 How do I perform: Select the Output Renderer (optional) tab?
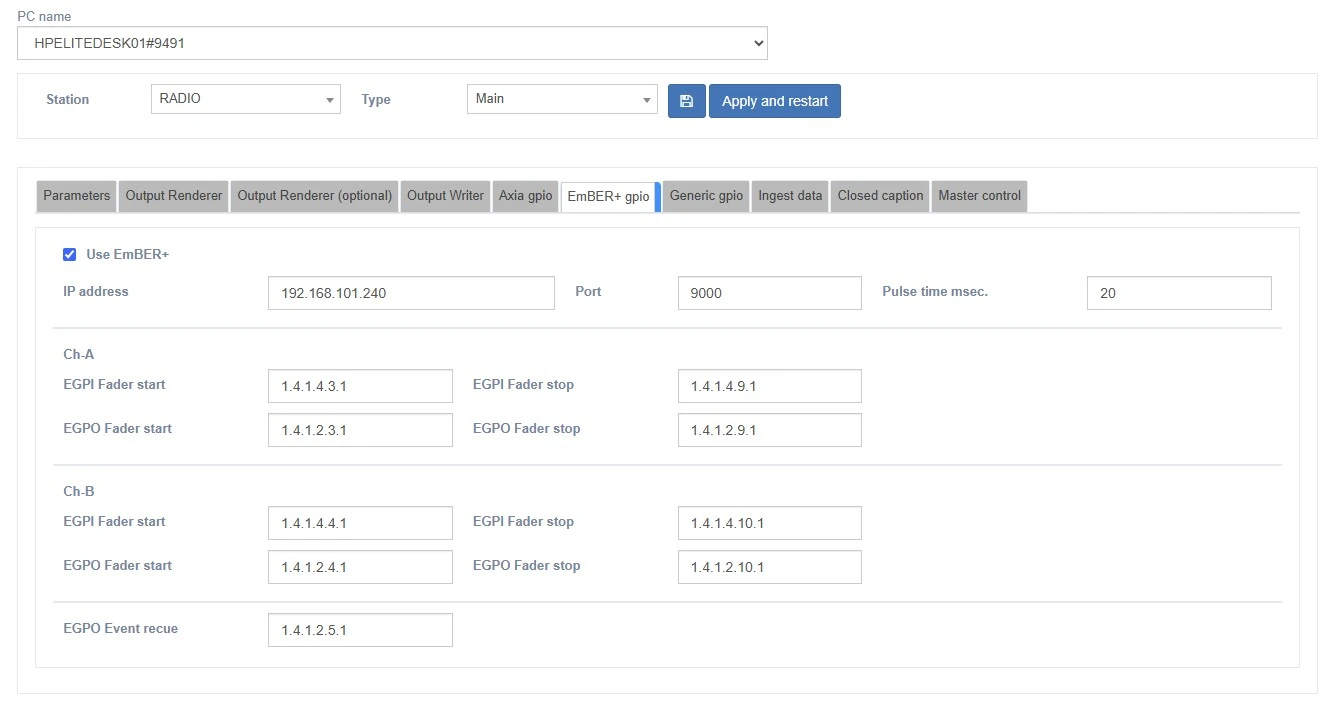[x=314, y=196]
